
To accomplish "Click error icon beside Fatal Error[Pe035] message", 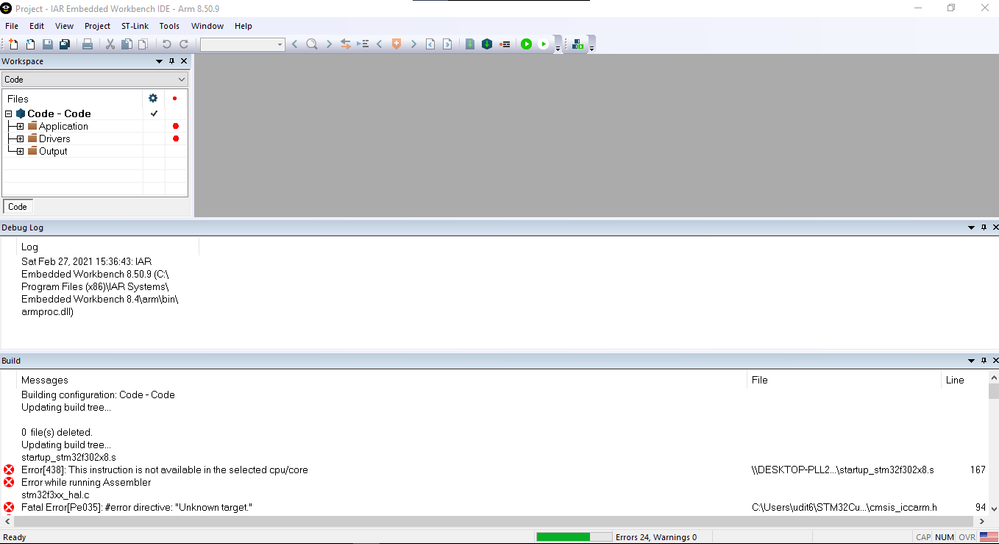I will pos(9,507).
